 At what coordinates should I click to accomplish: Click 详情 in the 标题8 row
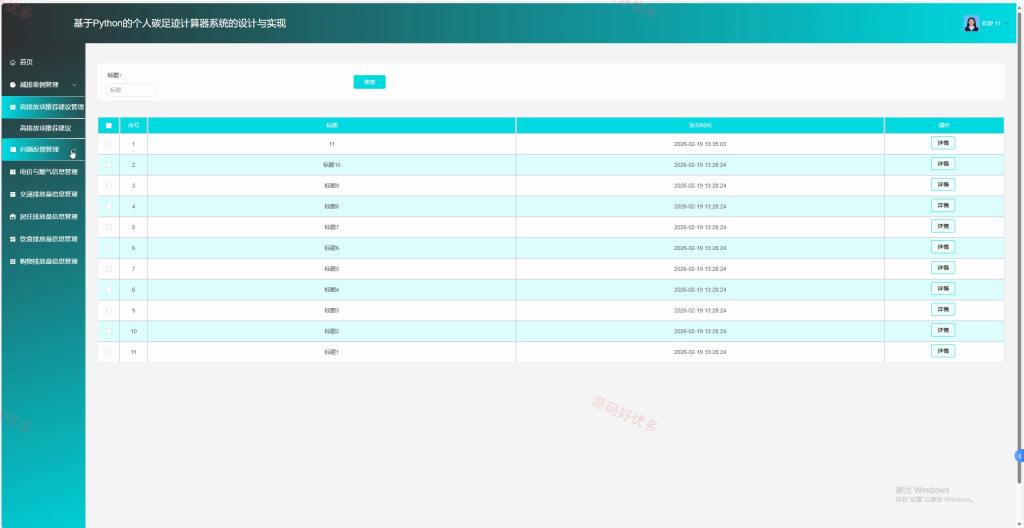943,205
